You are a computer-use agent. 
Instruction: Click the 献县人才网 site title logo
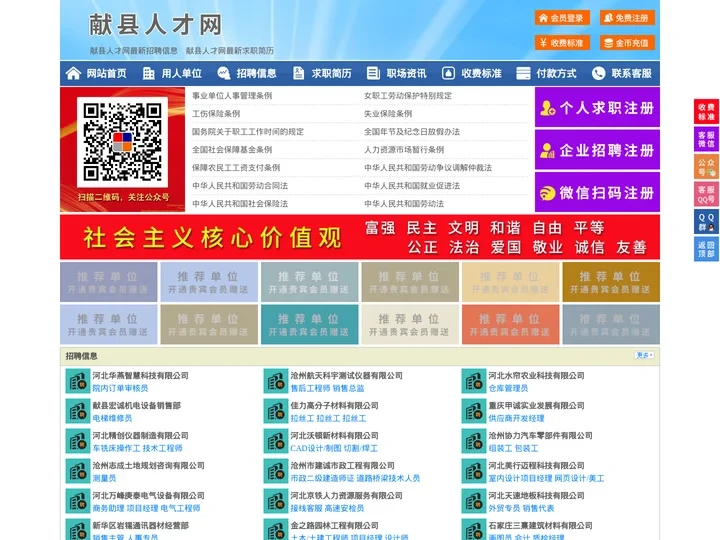[155, 25]
